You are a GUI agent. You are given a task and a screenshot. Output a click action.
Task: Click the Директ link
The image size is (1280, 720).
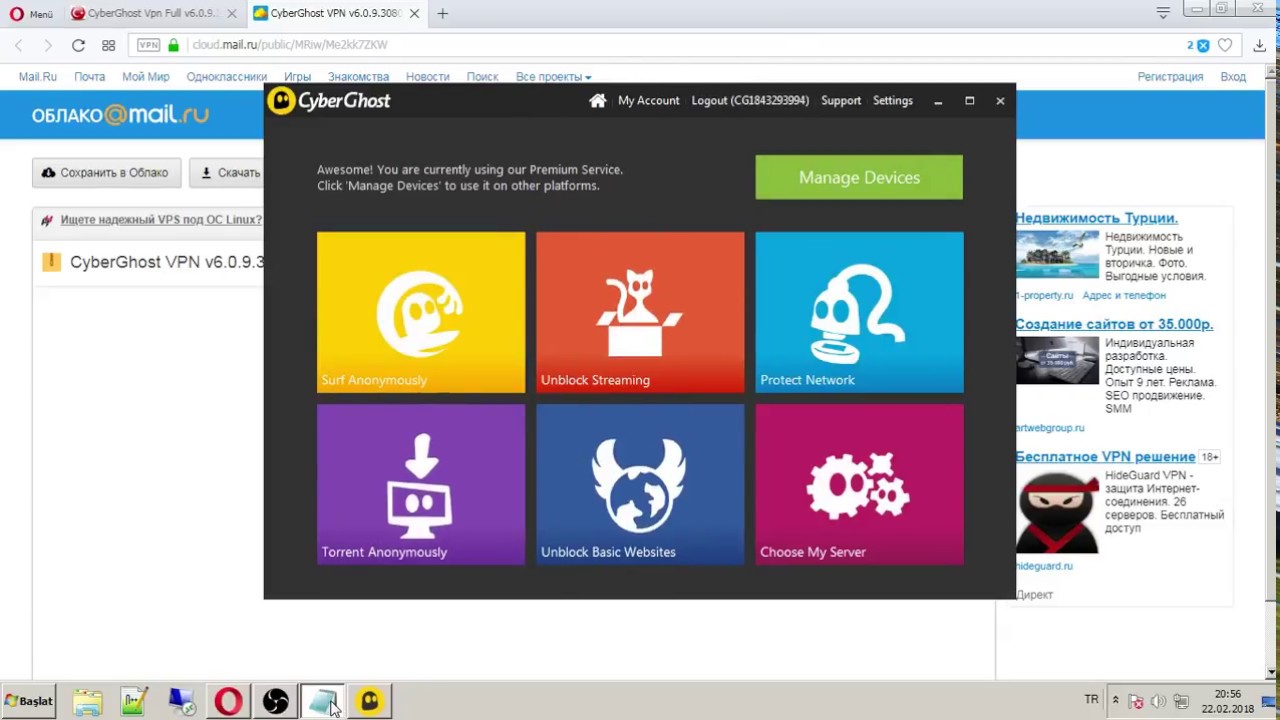click(1034, 595)
